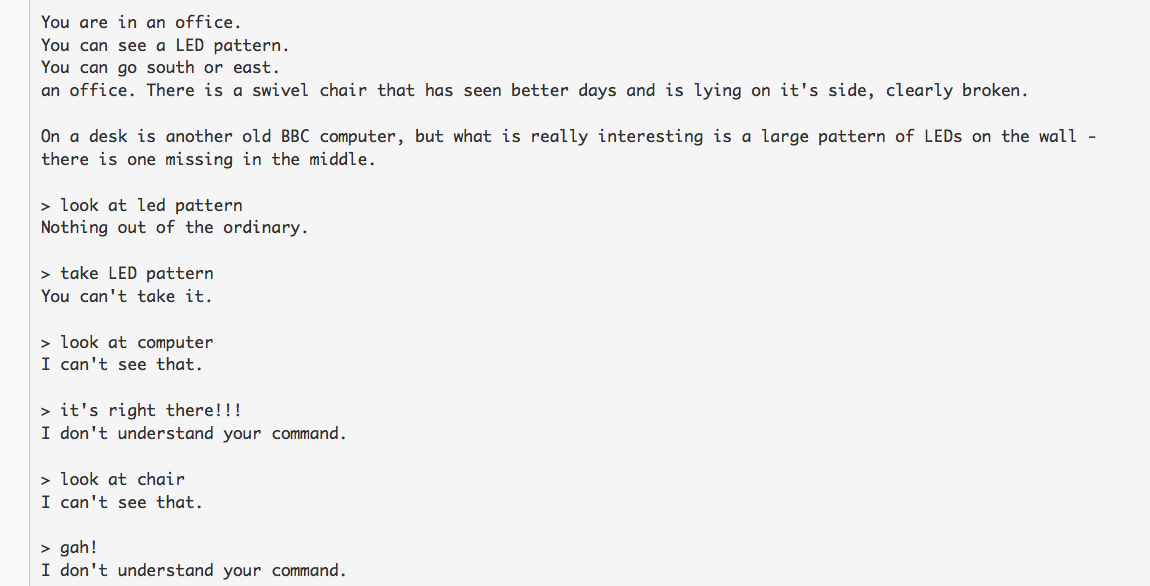Click the final "I don't understand your command." line
The height and width of the screenshot is (586, 1150).
[x=194, y=570]
